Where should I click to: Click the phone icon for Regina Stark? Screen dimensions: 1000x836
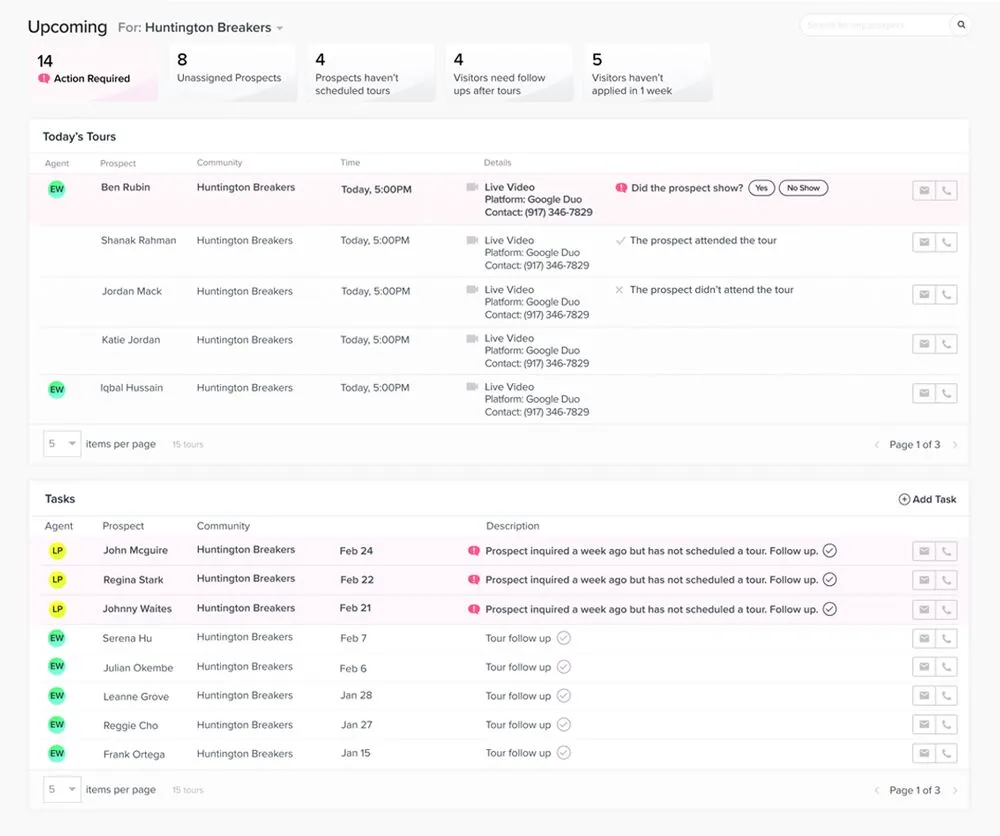pos(945,580)
